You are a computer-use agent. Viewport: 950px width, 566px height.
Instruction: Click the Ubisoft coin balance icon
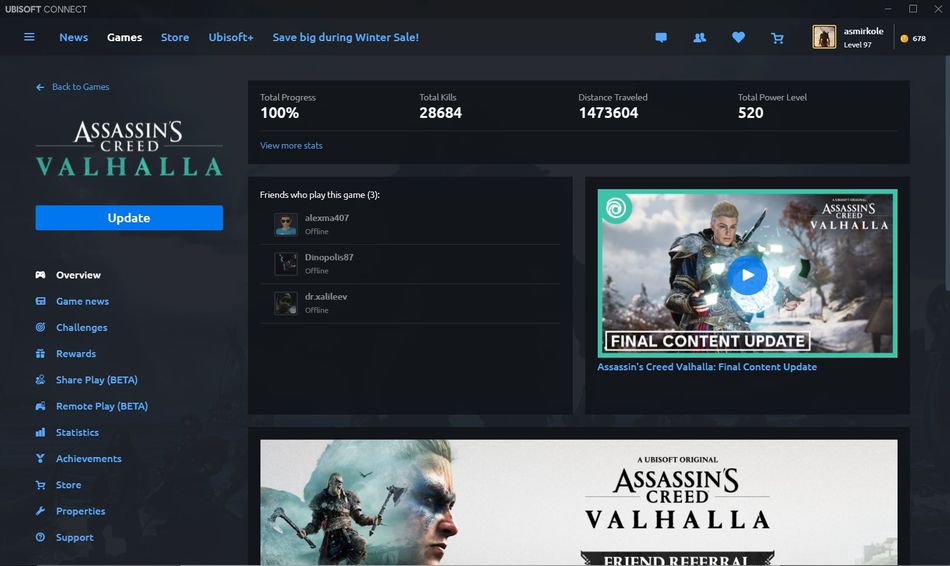tap(904, 38)
